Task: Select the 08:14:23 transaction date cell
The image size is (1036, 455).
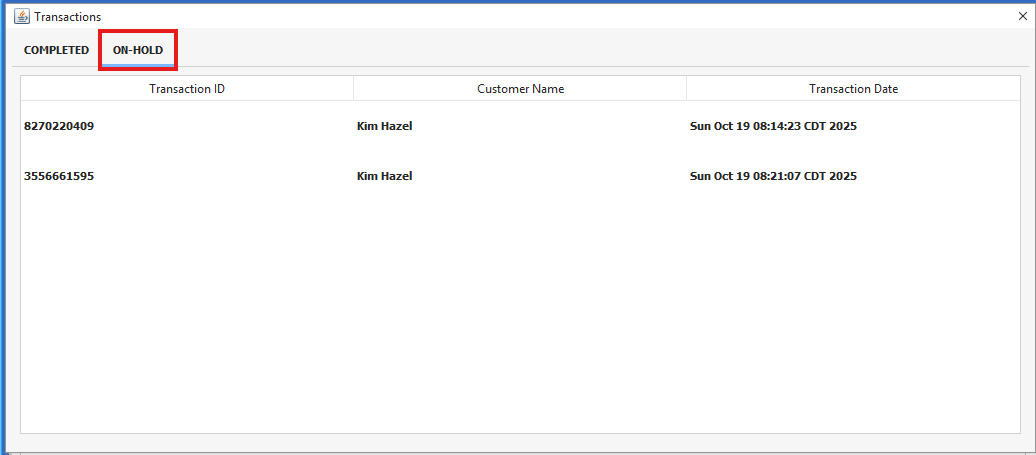Action: pos(773,127)
